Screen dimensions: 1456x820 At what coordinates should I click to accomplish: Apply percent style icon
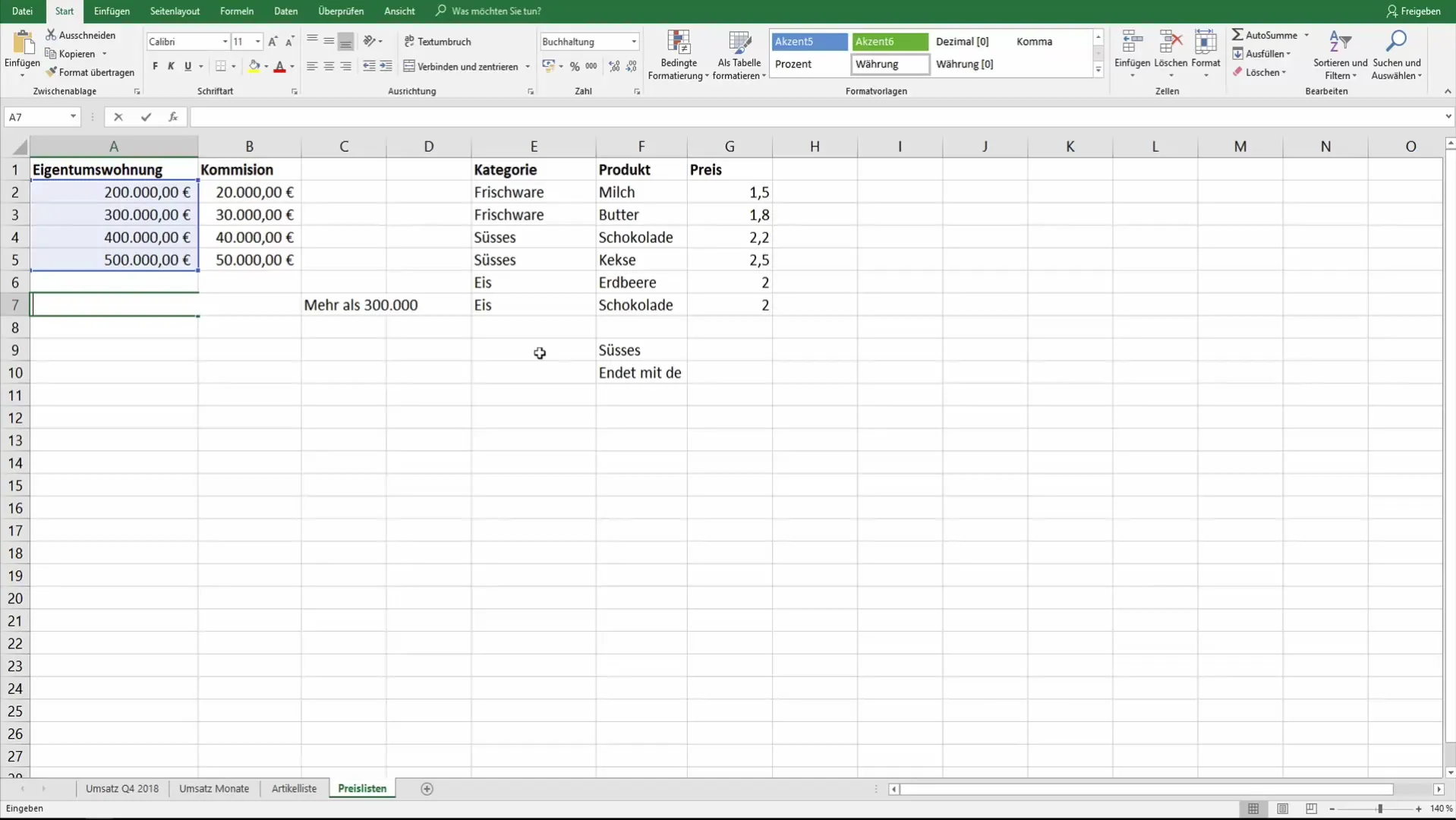coord(575,67)
